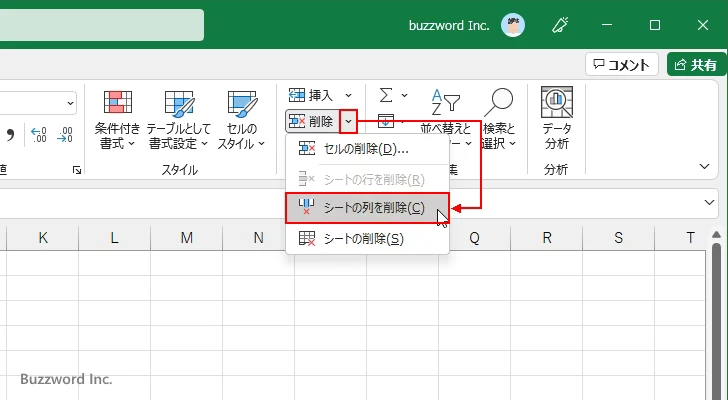
Task: Expand the formula bar chevron
Action: coord(709,202)
